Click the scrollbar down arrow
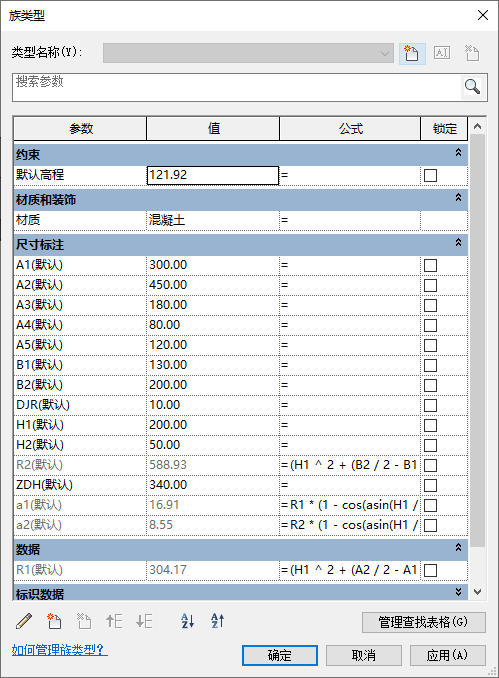Image resolution: width=499 pixels, height=678 pixels. (x=477, y=592)
